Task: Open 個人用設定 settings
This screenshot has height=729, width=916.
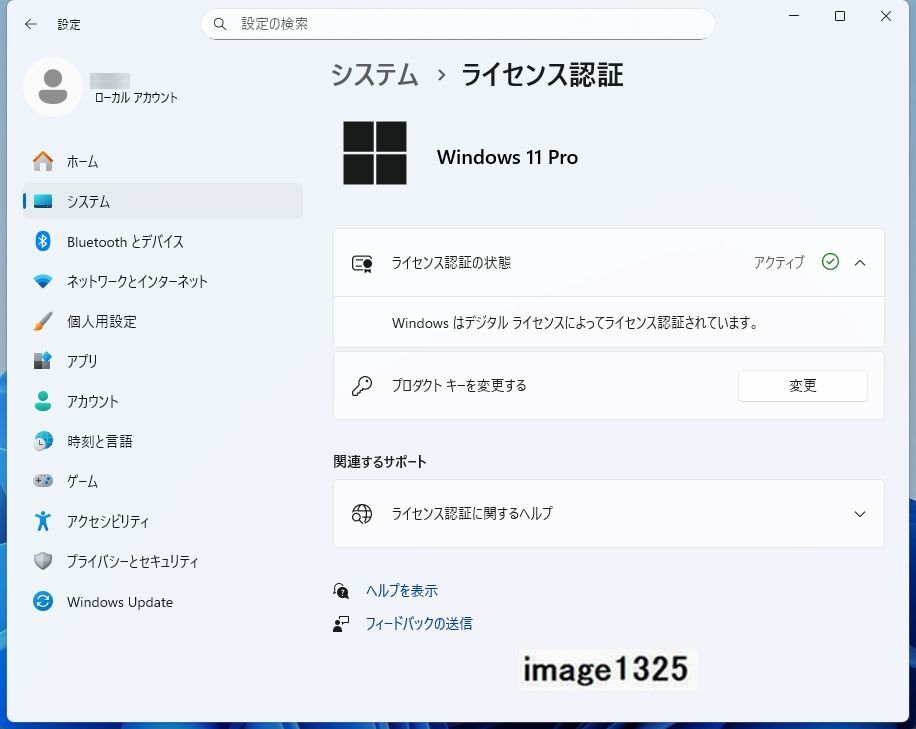Action: pos(162,321)
